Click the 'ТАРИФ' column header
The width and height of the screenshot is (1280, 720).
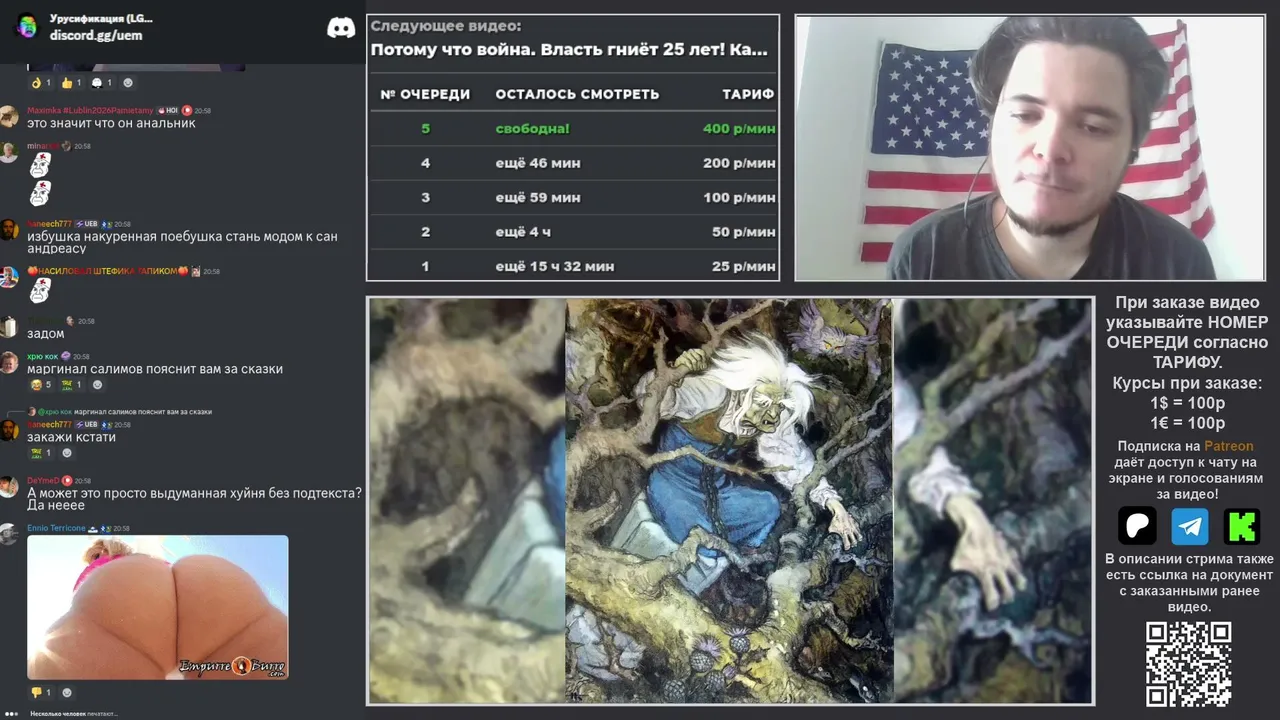point(748,94)
